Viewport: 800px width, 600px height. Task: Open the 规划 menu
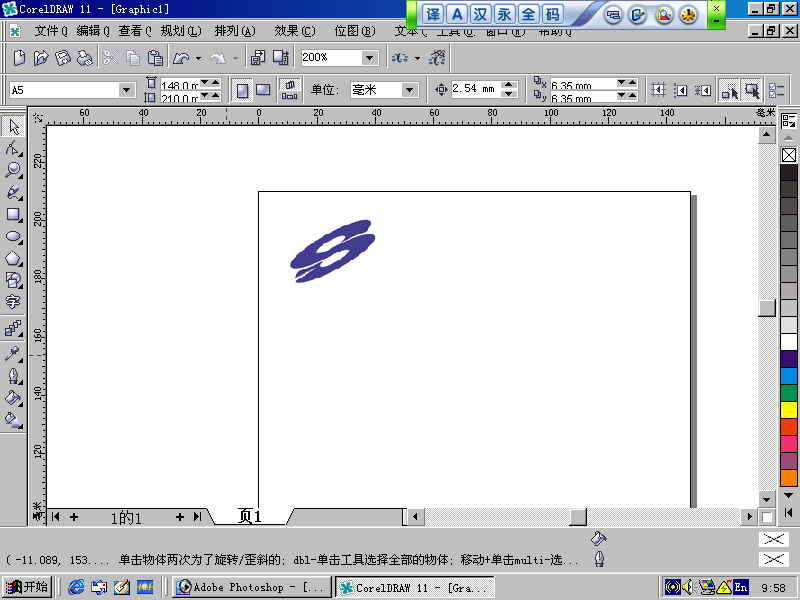181,31
